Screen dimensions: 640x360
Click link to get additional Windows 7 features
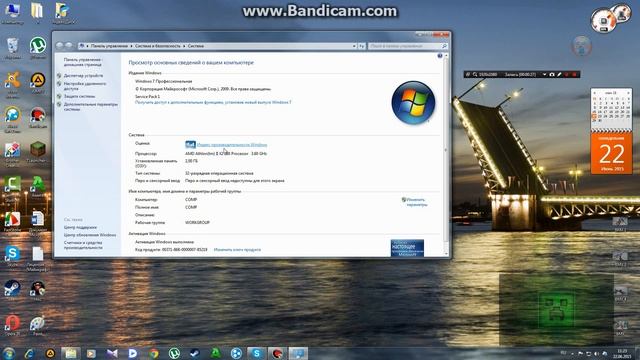(213, 102)
